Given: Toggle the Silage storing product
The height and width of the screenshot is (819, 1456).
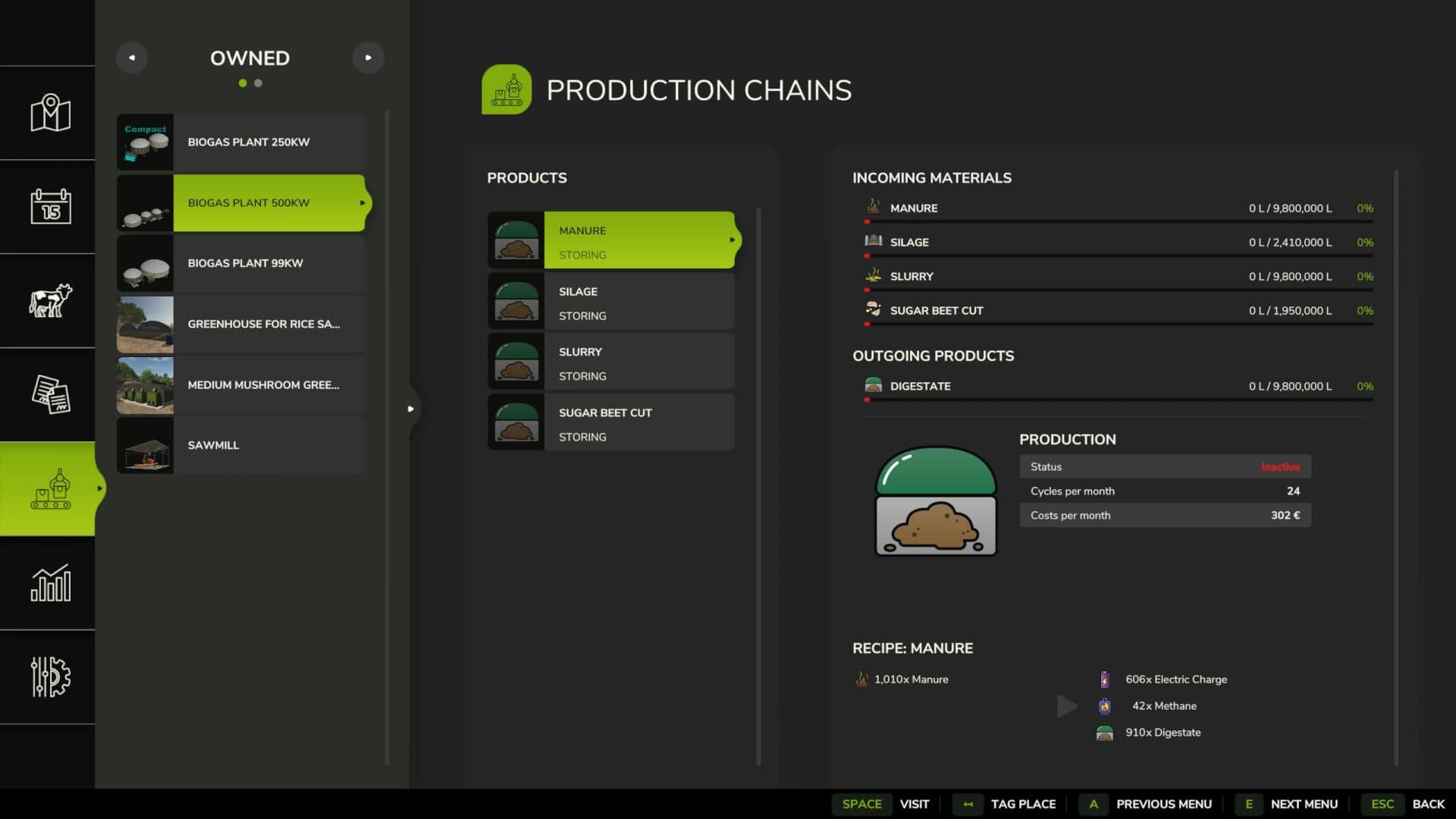Looking at the screenshot, I should [610, 301].
